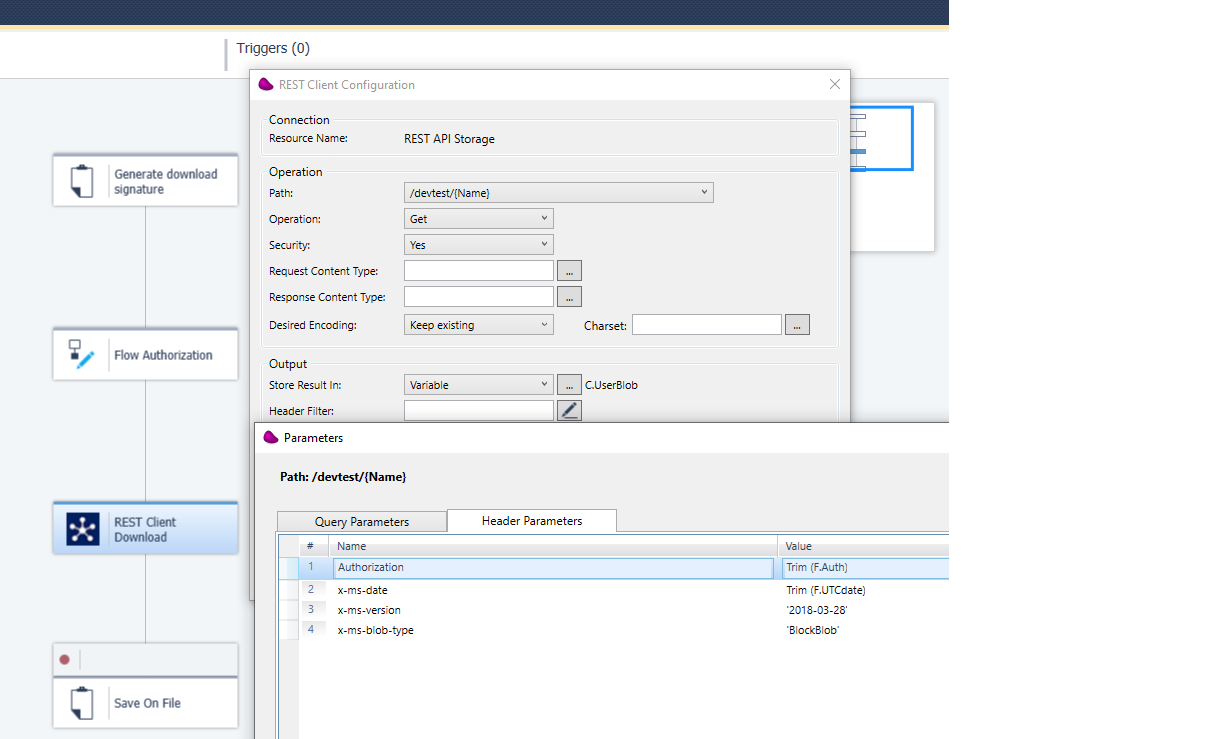
Task: Click the Request Content Type ellipsis icon
Action: coord(568,270)
